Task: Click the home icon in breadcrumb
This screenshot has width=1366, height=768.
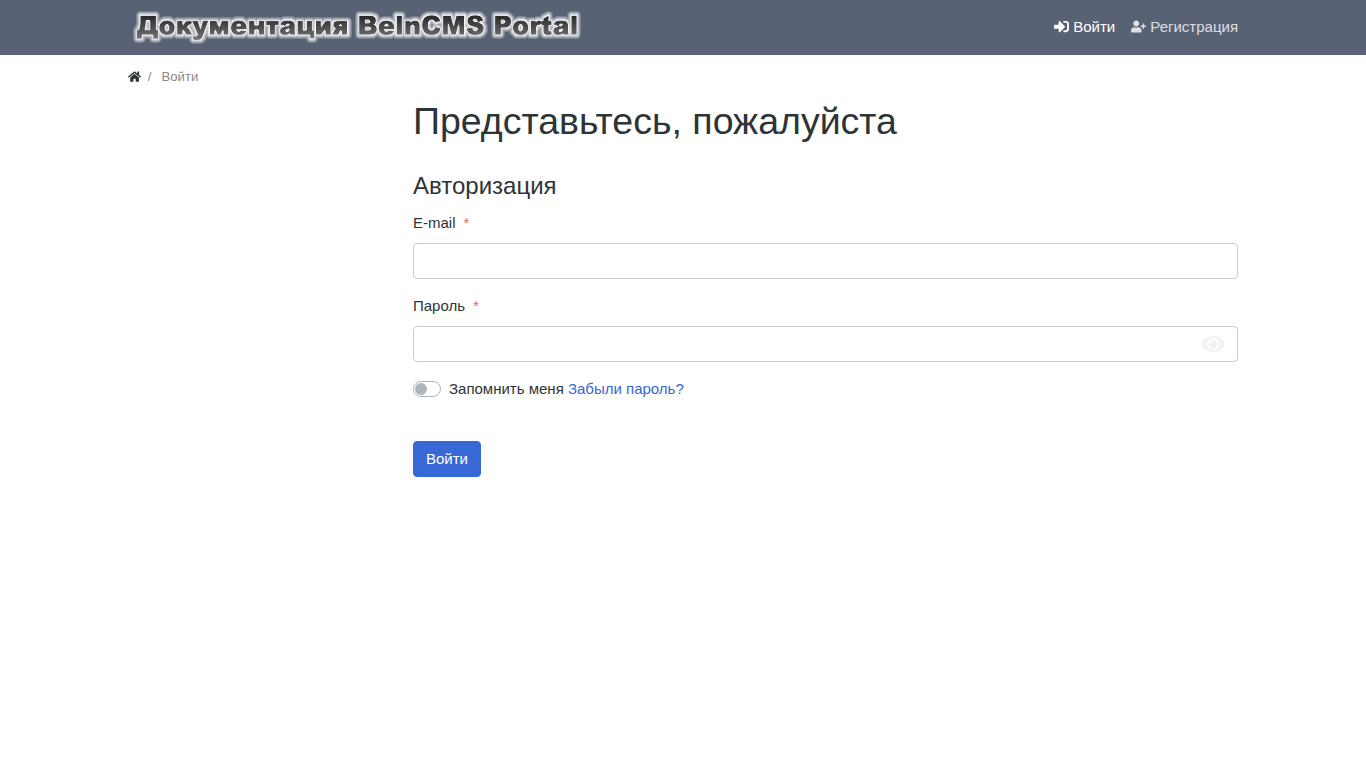Action: 134,77
